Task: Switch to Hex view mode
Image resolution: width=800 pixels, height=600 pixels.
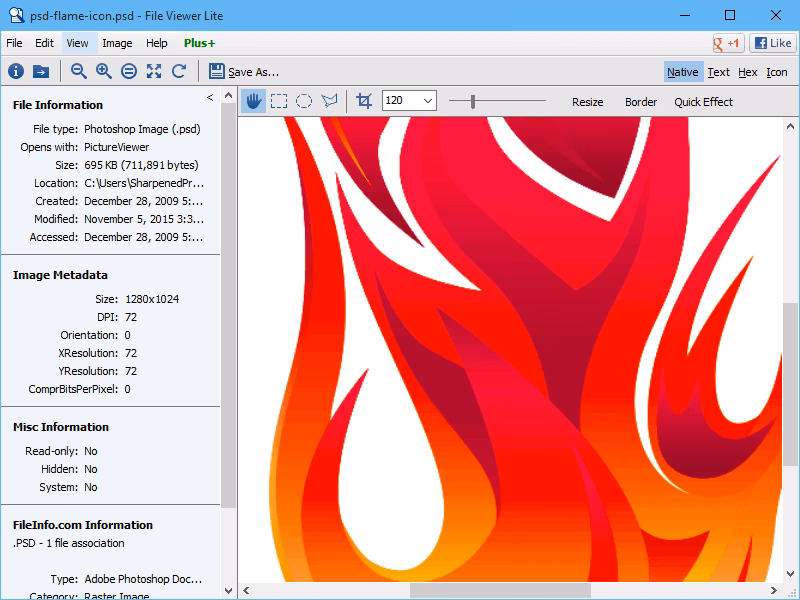Action: (747, 72)
